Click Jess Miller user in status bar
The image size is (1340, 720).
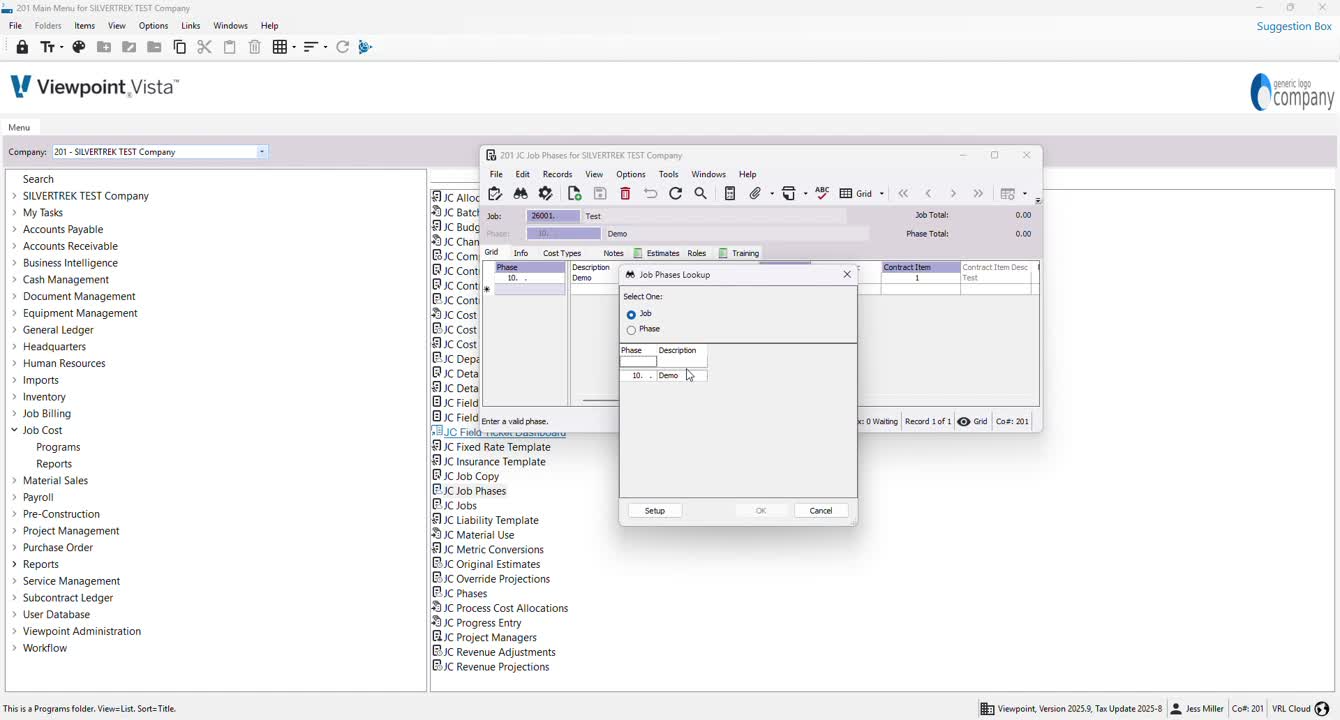1197,709
